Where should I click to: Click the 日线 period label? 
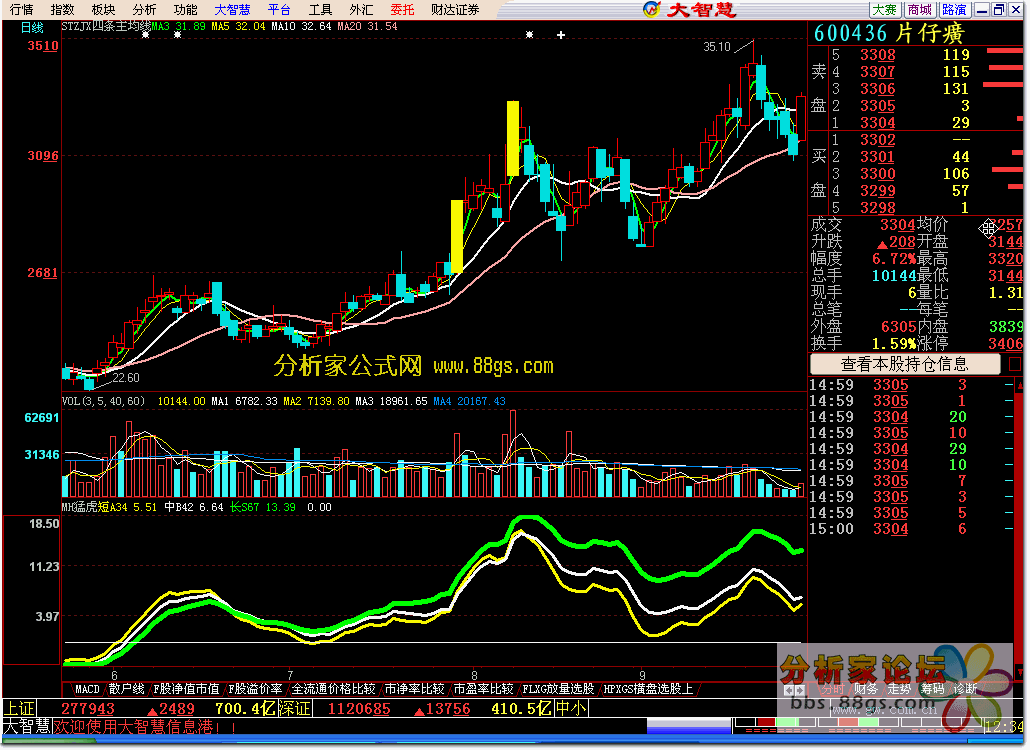32,28
